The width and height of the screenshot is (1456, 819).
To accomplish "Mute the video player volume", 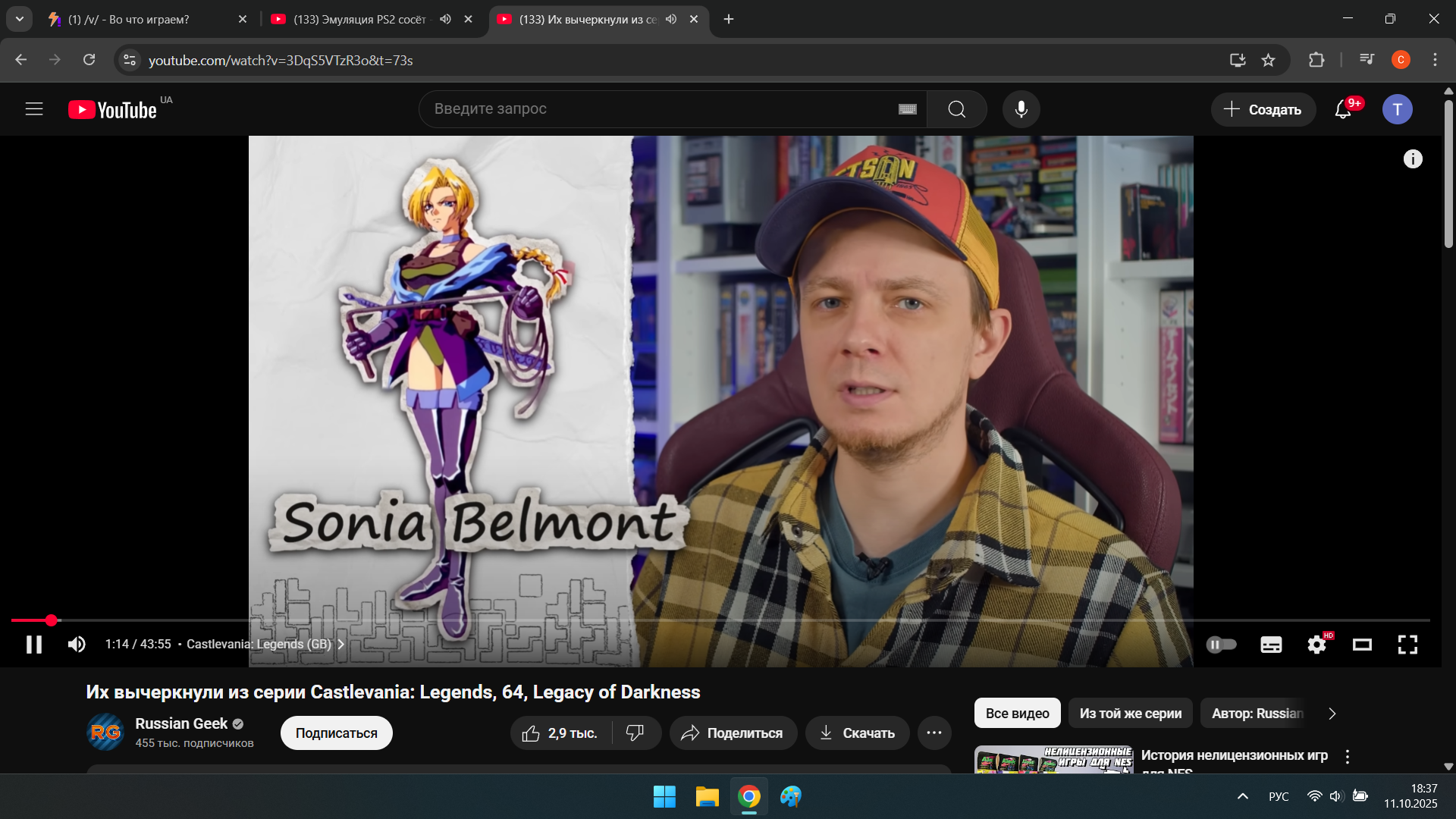I will pos(77,645).
